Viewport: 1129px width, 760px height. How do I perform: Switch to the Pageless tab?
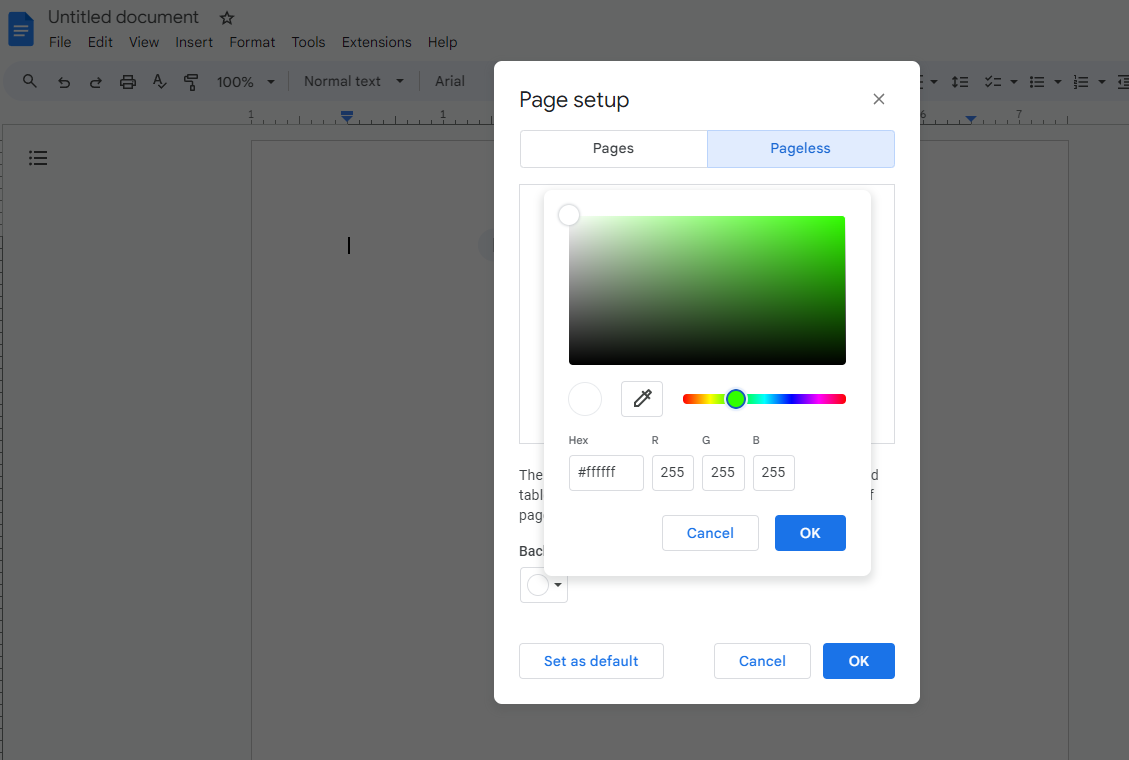[x=801, y=148]
